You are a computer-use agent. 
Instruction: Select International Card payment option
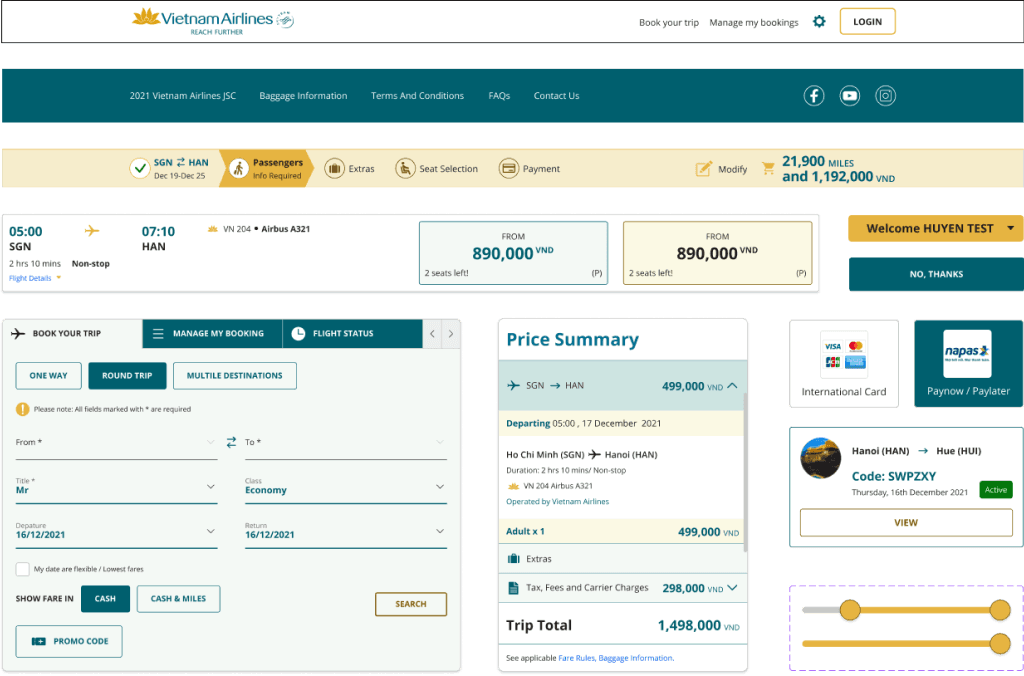coord(844,363)
